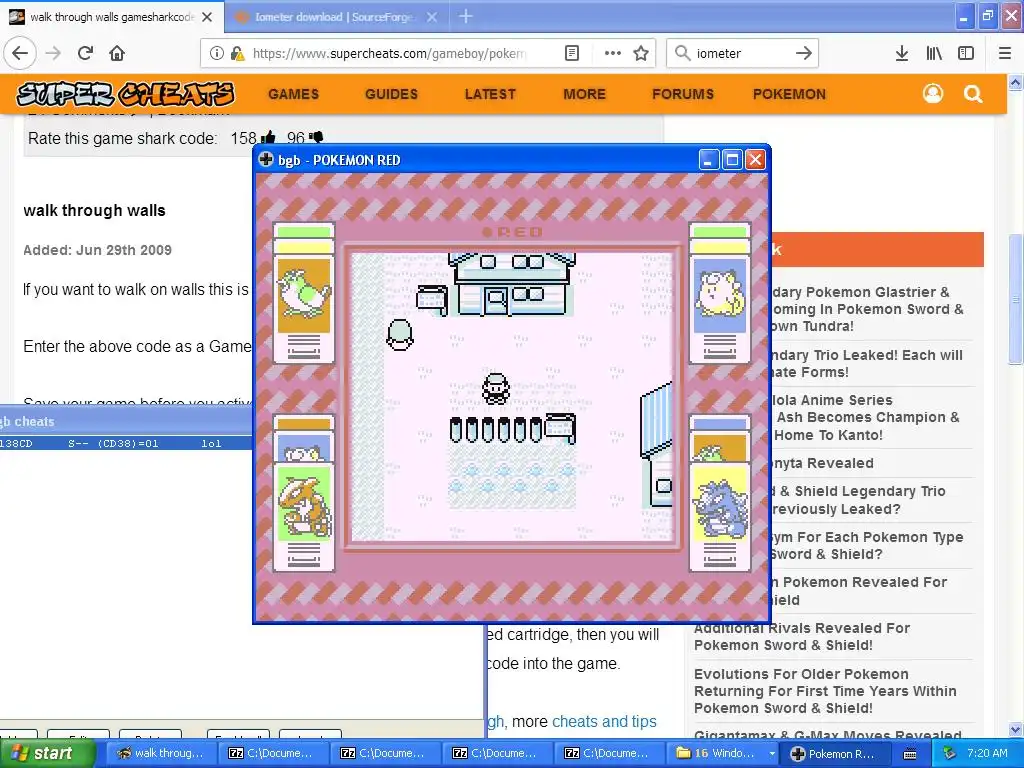The width and height of the screenshot is (1024, 768).
Task: Open Firefox library icon
Action: tap(934, 53)
